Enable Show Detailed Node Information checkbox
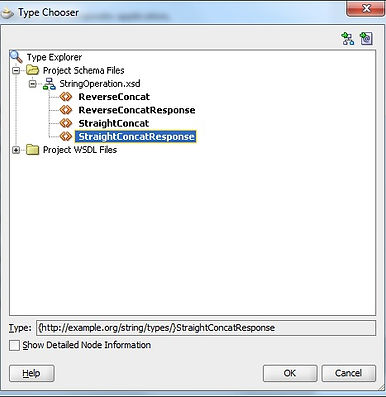Image resolution: width=386 pixels, height=397 pixels. [14, 345]
